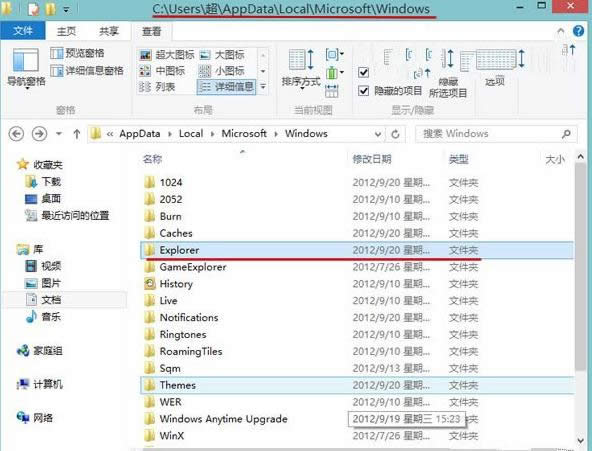Click the search magnifier icon
592x451 pixels.
(x=566, y=134)
